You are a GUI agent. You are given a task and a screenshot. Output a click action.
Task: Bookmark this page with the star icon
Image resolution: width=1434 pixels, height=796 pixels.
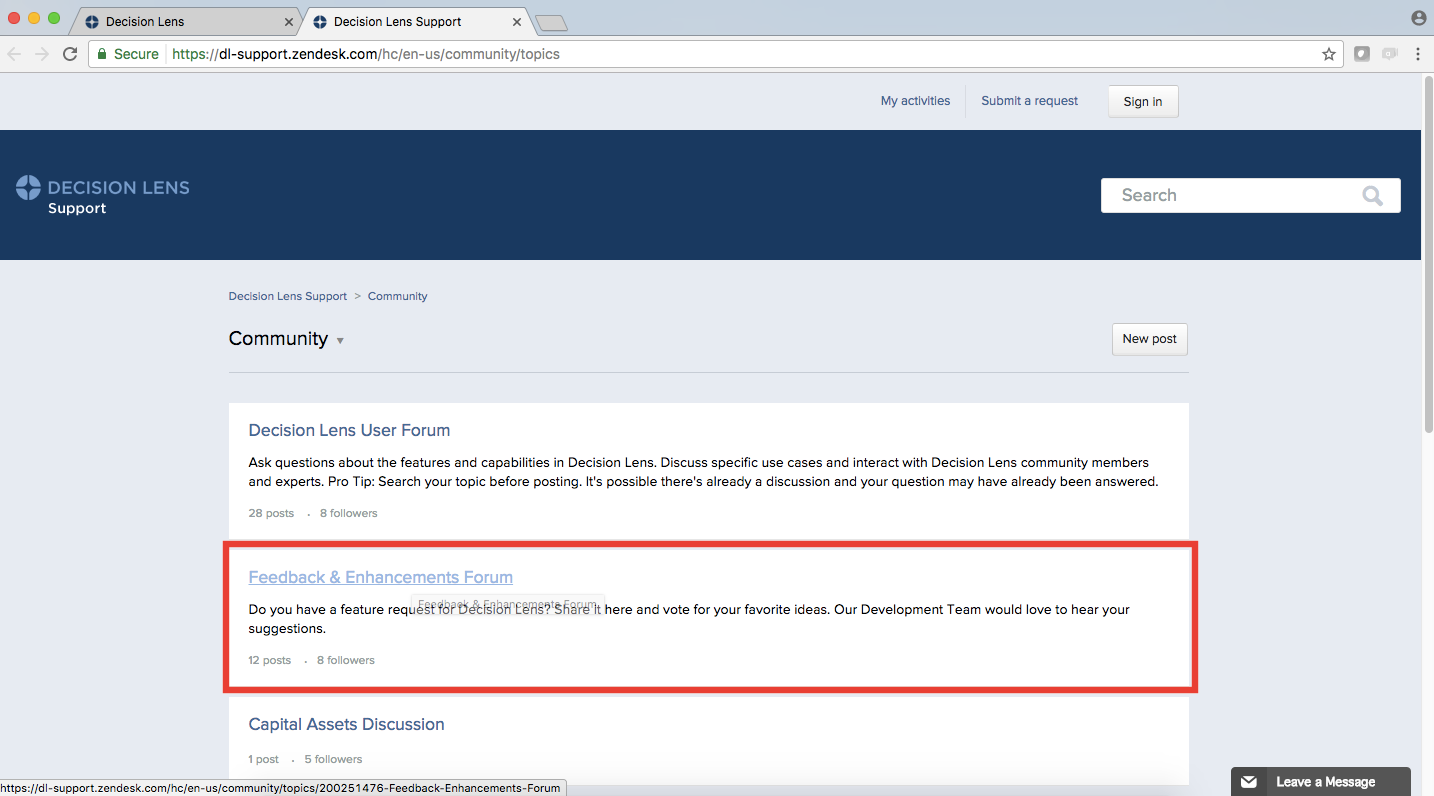click(1329, 54)
